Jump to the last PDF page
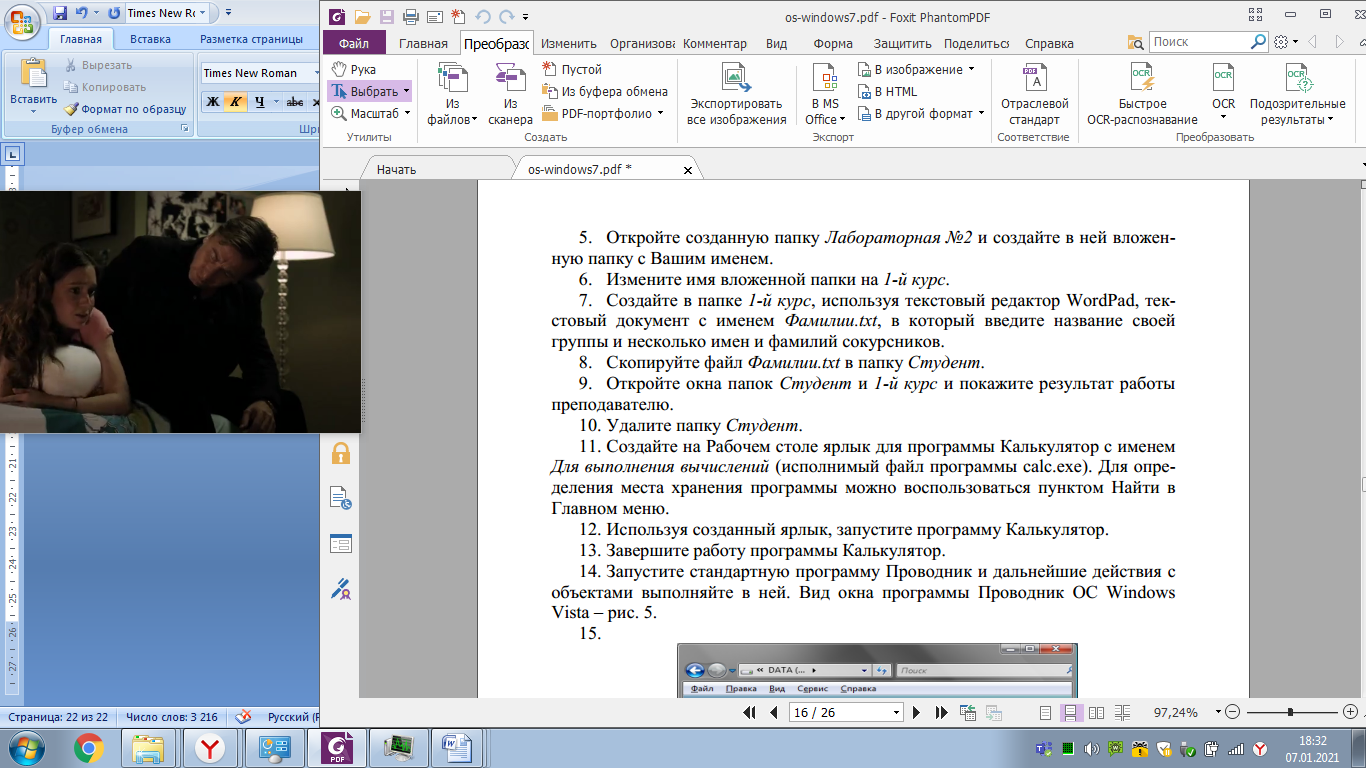Screen dimensions: 1366x768 coord(941,713)
